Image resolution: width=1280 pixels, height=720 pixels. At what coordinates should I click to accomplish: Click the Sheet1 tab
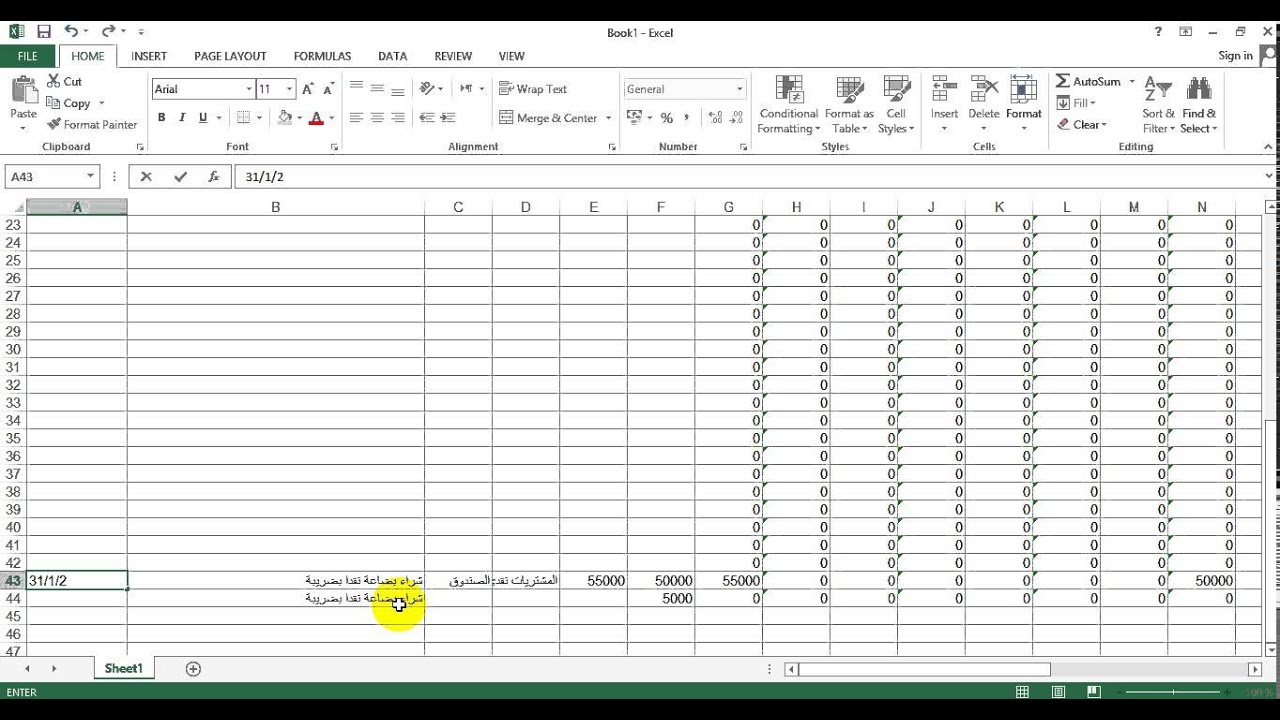coord(124,668)
